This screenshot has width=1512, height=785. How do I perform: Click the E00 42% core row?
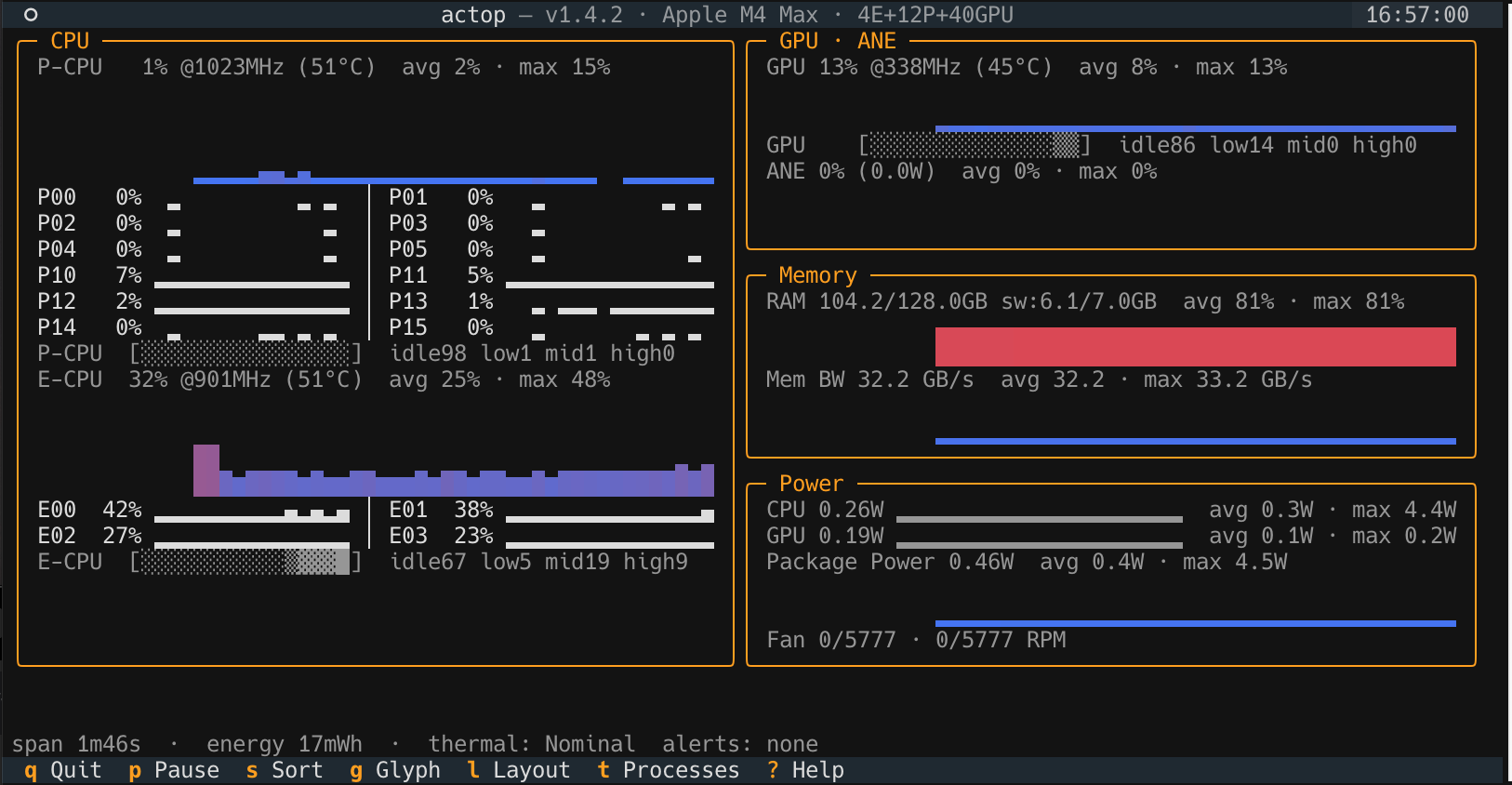[x=193, y=511]
